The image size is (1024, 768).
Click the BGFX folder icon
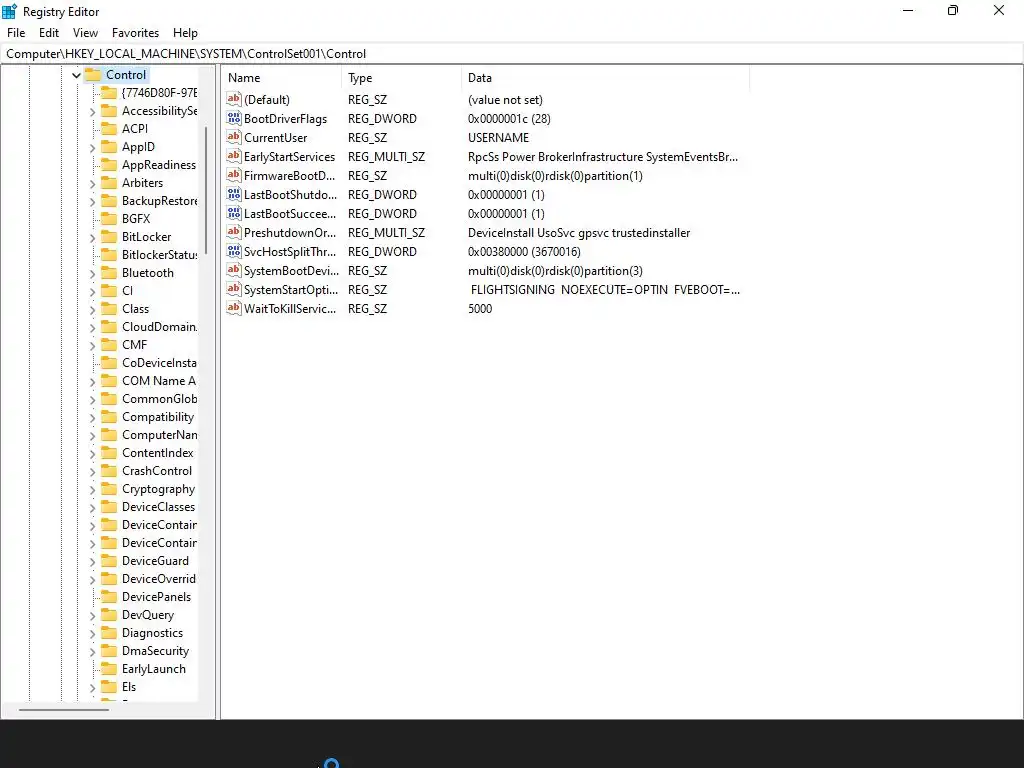click(109, 218)
